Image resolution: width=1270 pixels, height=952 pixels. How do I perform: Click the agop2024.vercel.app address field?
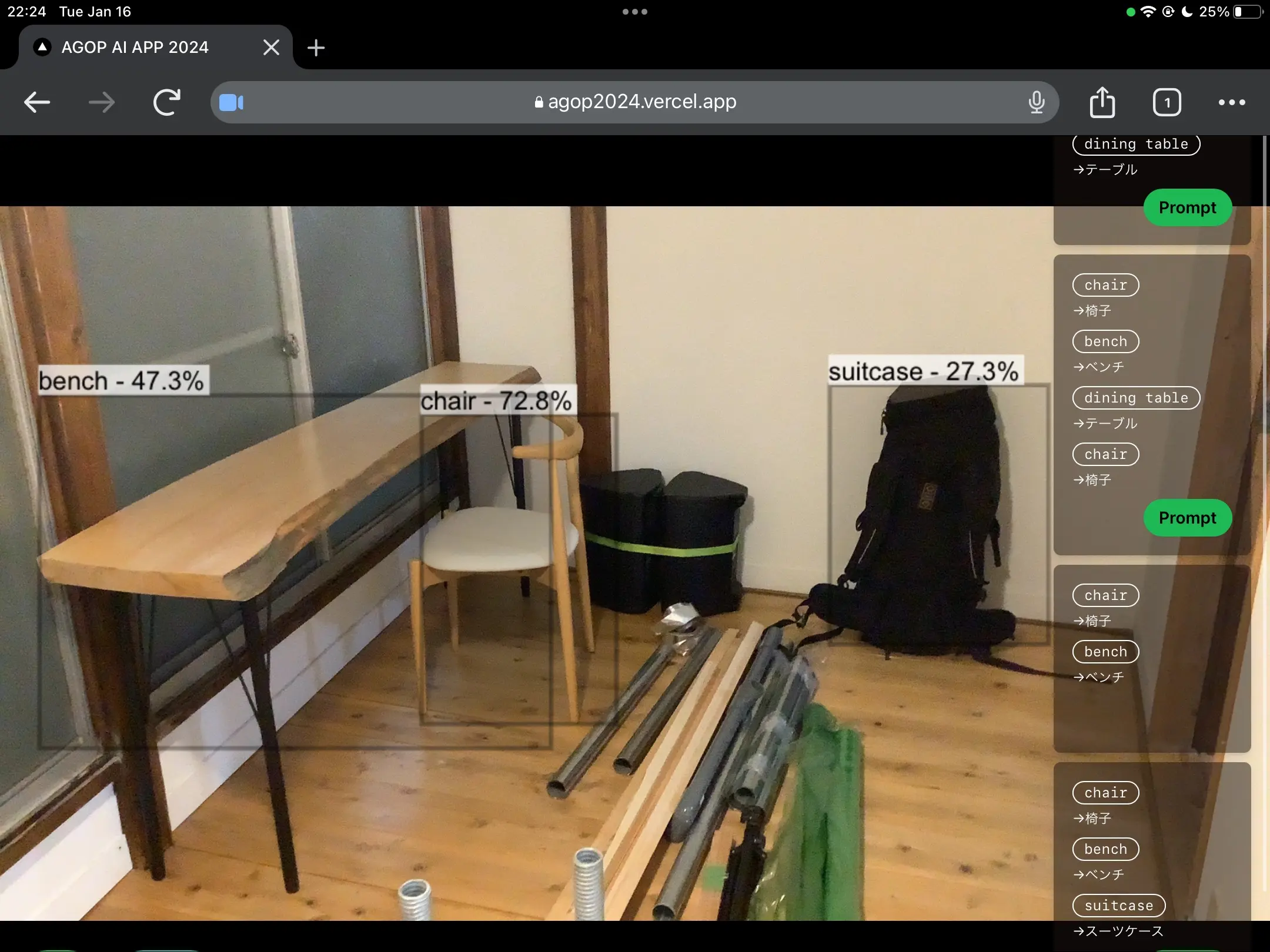635,102
